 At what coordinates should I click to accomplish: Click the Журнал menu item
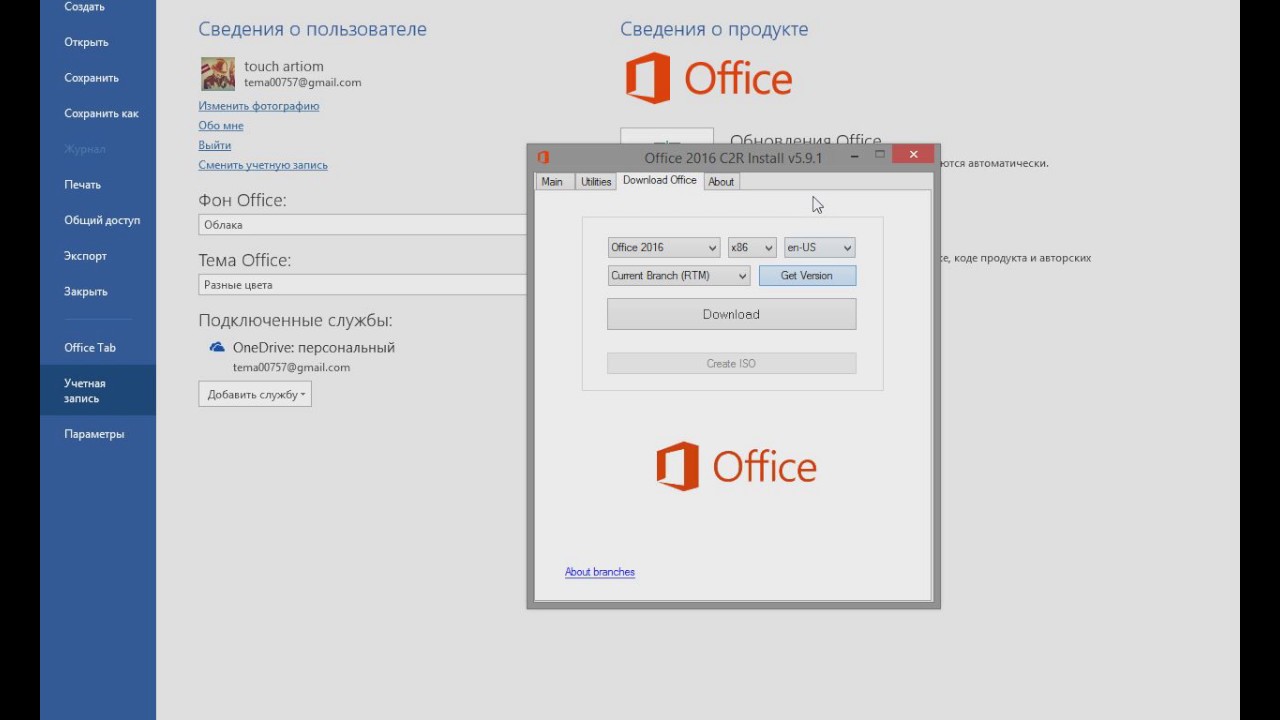click(98, 149)
